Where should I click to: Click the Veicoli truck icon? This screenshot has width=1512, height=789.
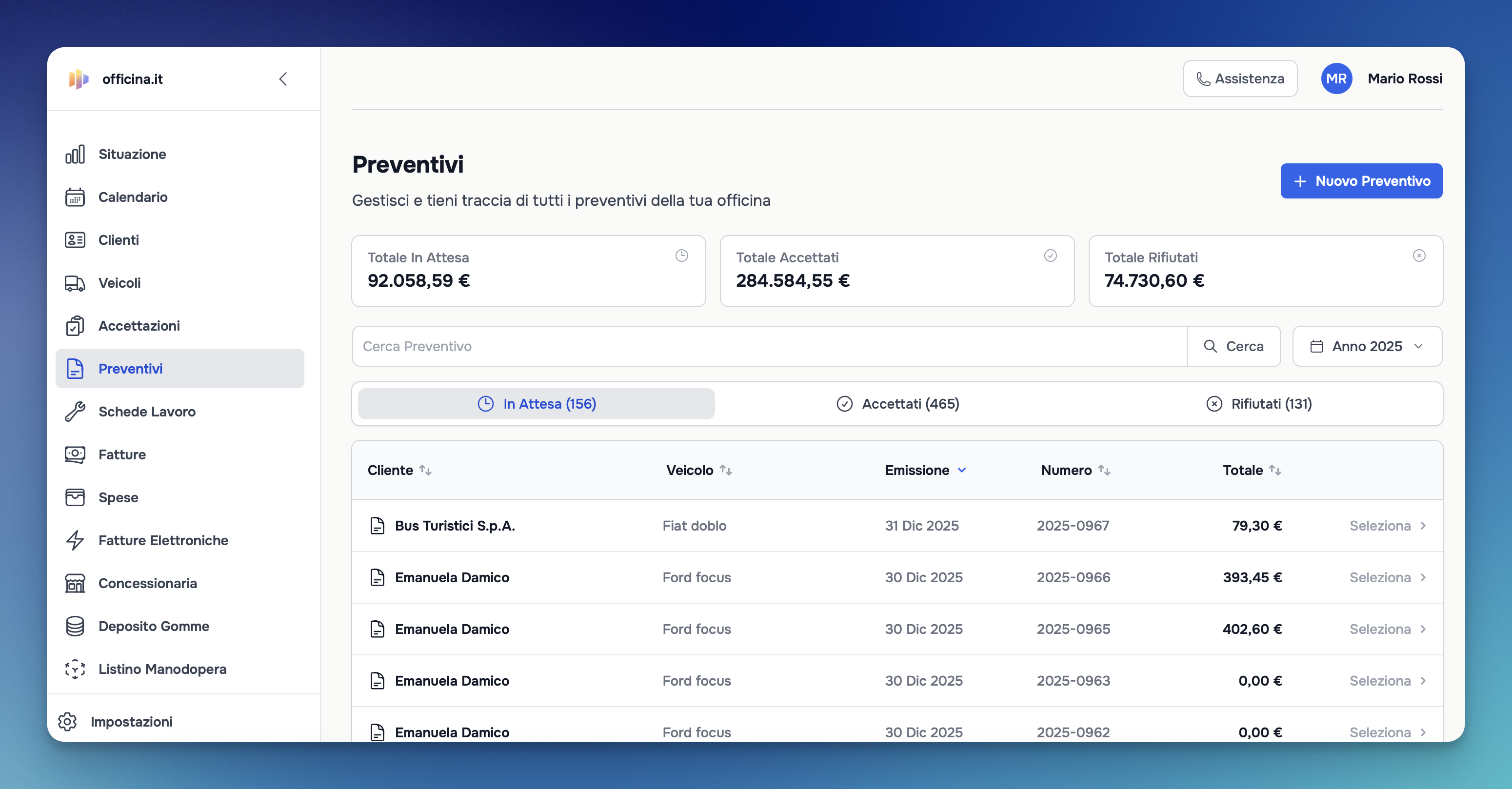coord(75,283)
